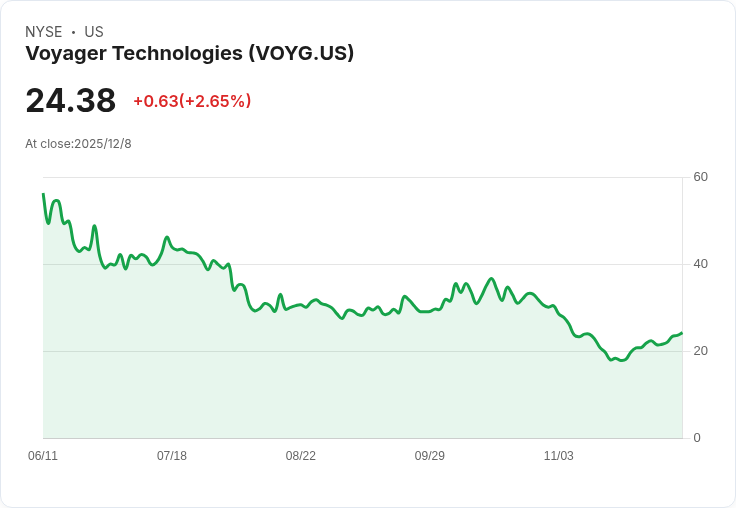Viewport: 736px width, 508px height.
Task: Click the +0.63(+2.65%) price change
Action: (192, 101)
